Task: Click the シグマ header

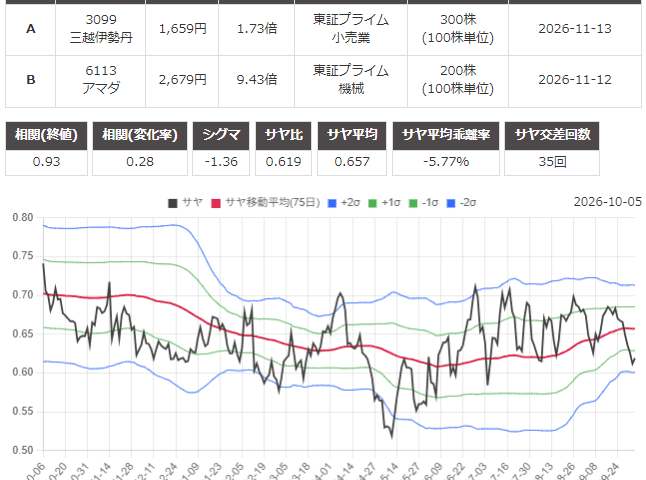Action: 221,135
